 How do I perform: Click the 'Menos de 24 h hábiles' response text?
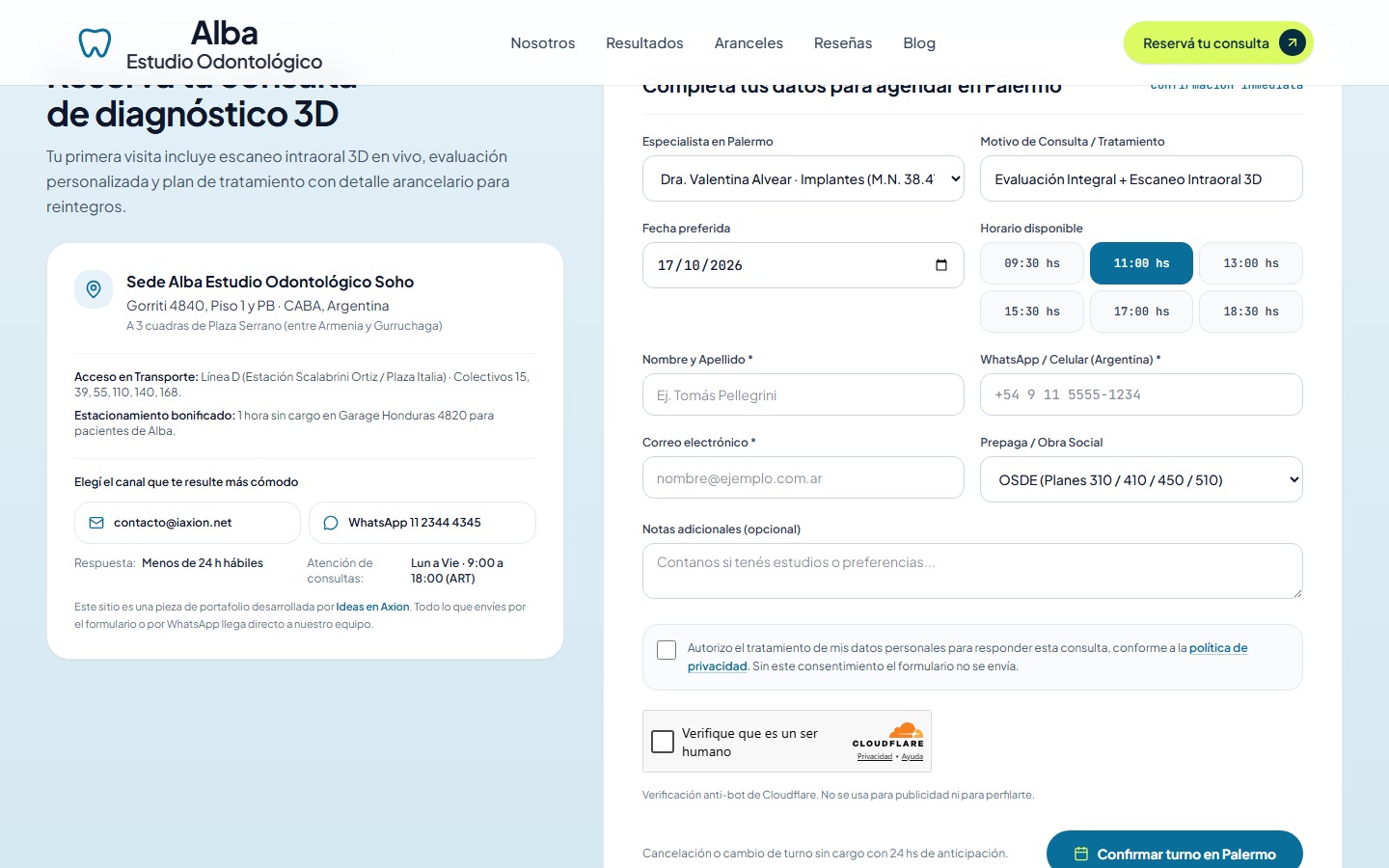click(x=203, y=563)
